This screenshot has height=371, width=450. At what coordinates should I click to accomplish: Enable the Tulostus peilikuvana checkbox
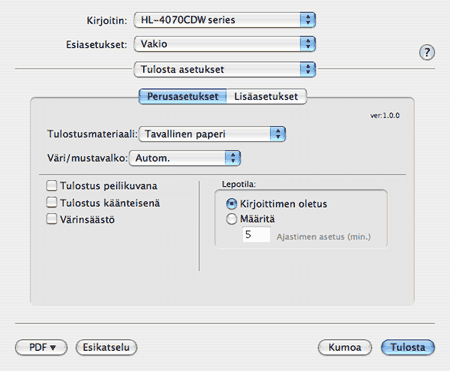52,186
